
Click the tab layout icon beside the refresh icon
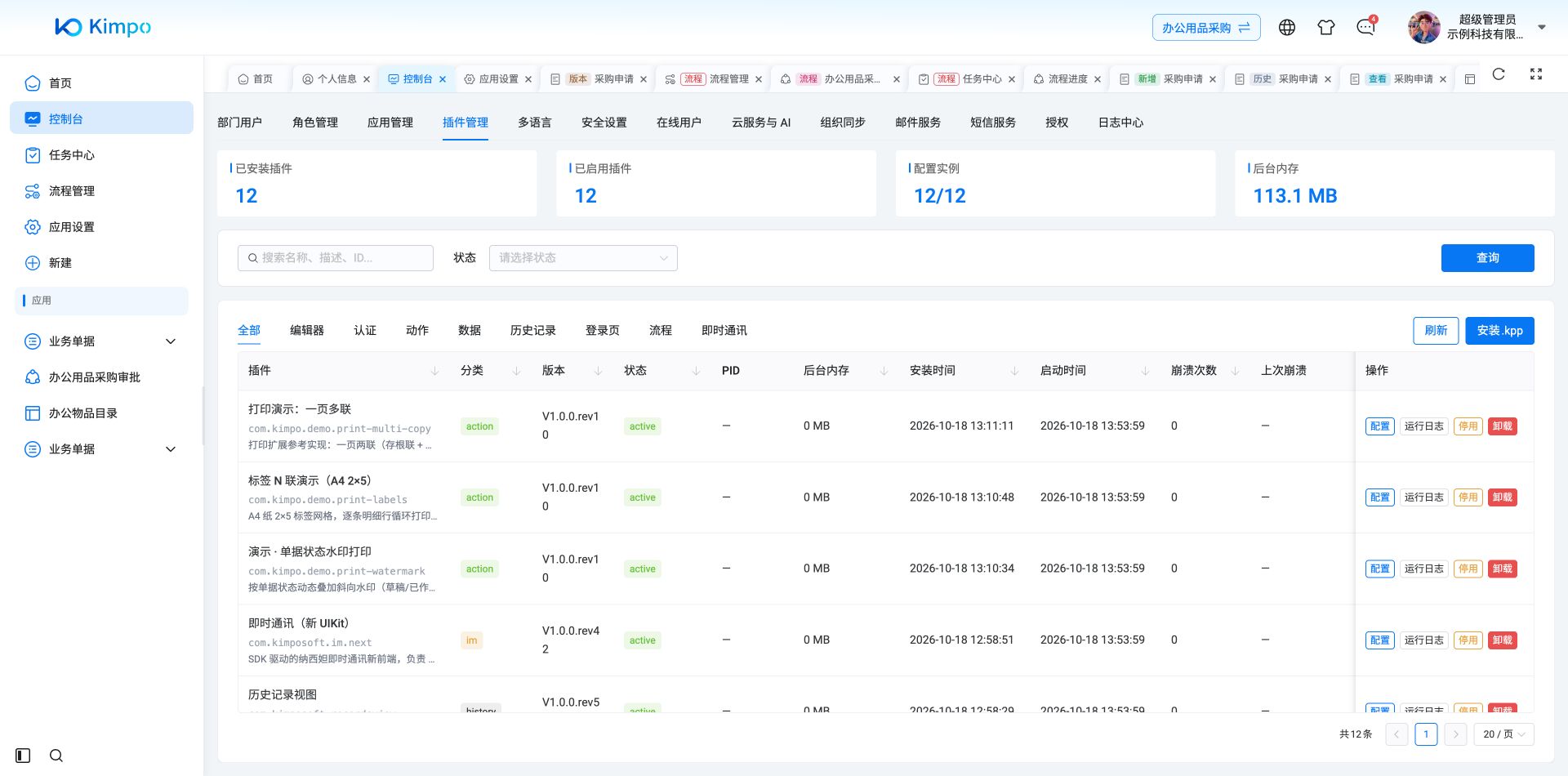[x=1470, y=79]
